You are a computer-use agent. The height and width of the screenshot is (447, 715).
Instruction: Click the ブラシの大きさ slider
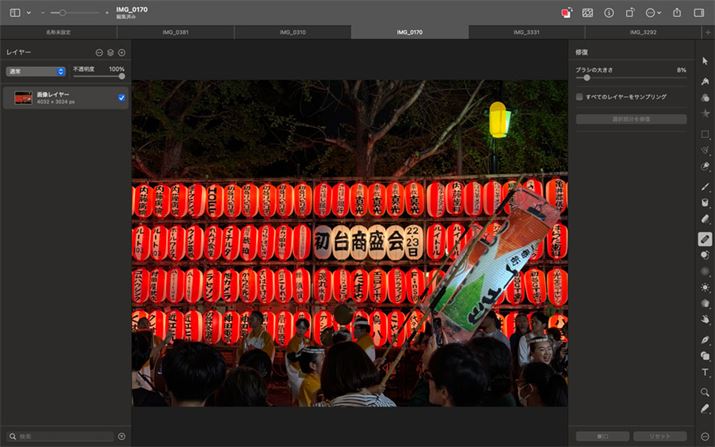631,78
